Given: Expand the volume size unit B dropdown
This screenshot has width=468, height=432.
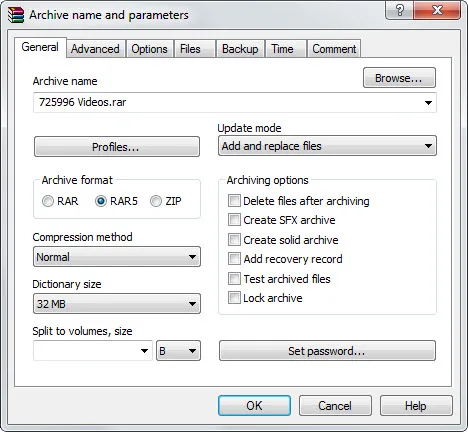Looking at the screenshot, I should [178, 351].
